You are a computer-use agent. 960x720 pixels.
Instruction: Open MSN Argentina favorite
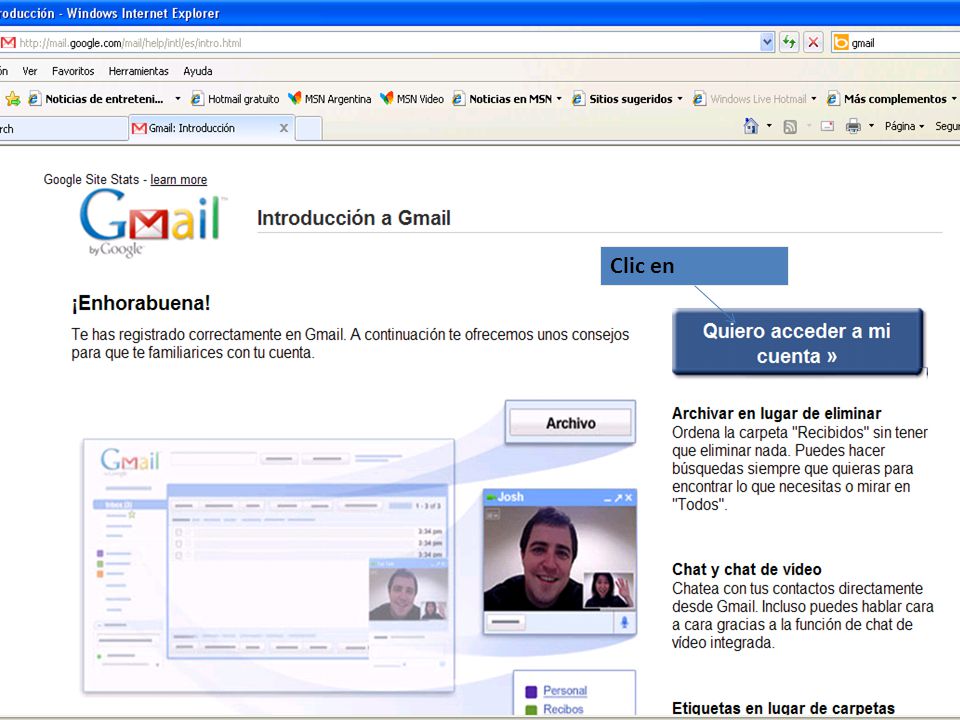330,99
